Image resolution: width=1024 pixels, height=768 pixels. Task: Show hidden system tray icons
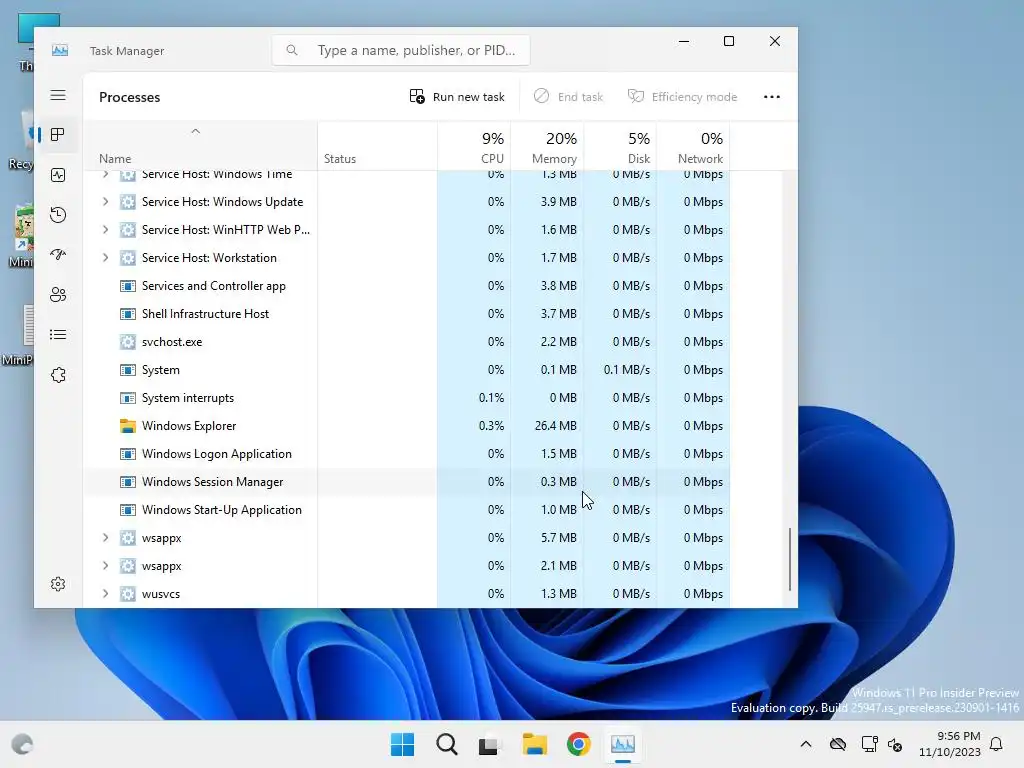(x=806, y=744)
